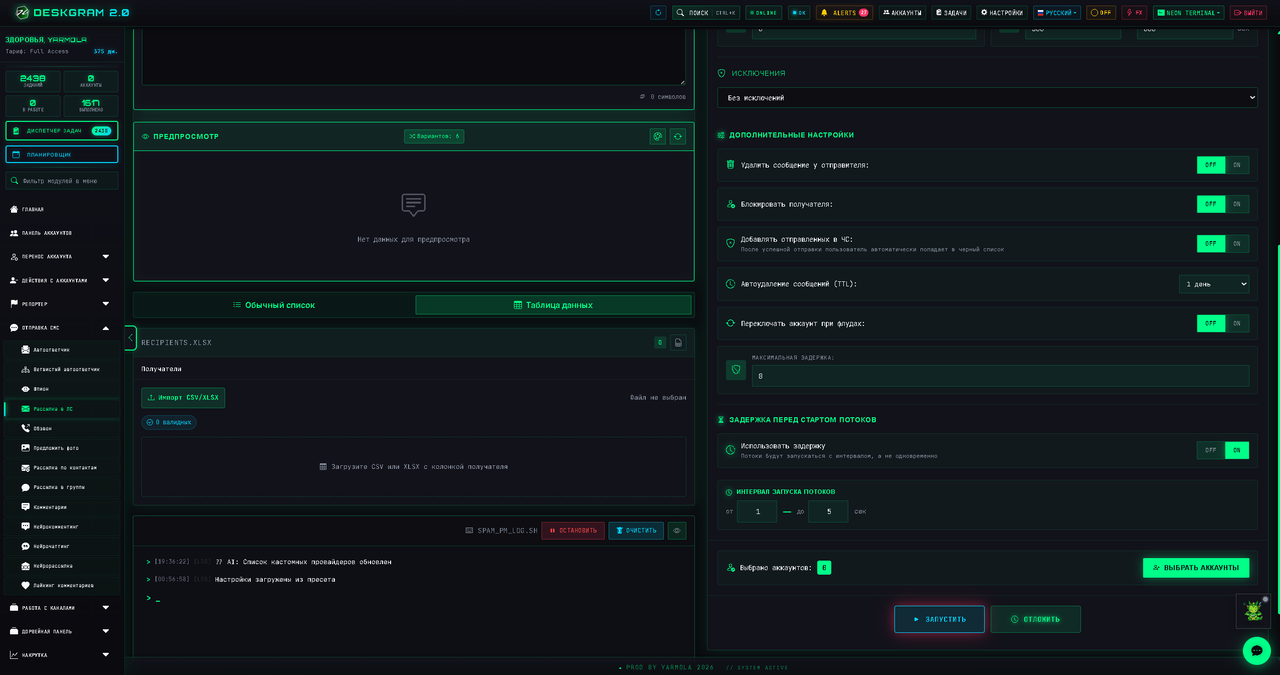
Task: Open the ALERTS bell notifications
Action: pyautogui.click(x=844, y=13)
